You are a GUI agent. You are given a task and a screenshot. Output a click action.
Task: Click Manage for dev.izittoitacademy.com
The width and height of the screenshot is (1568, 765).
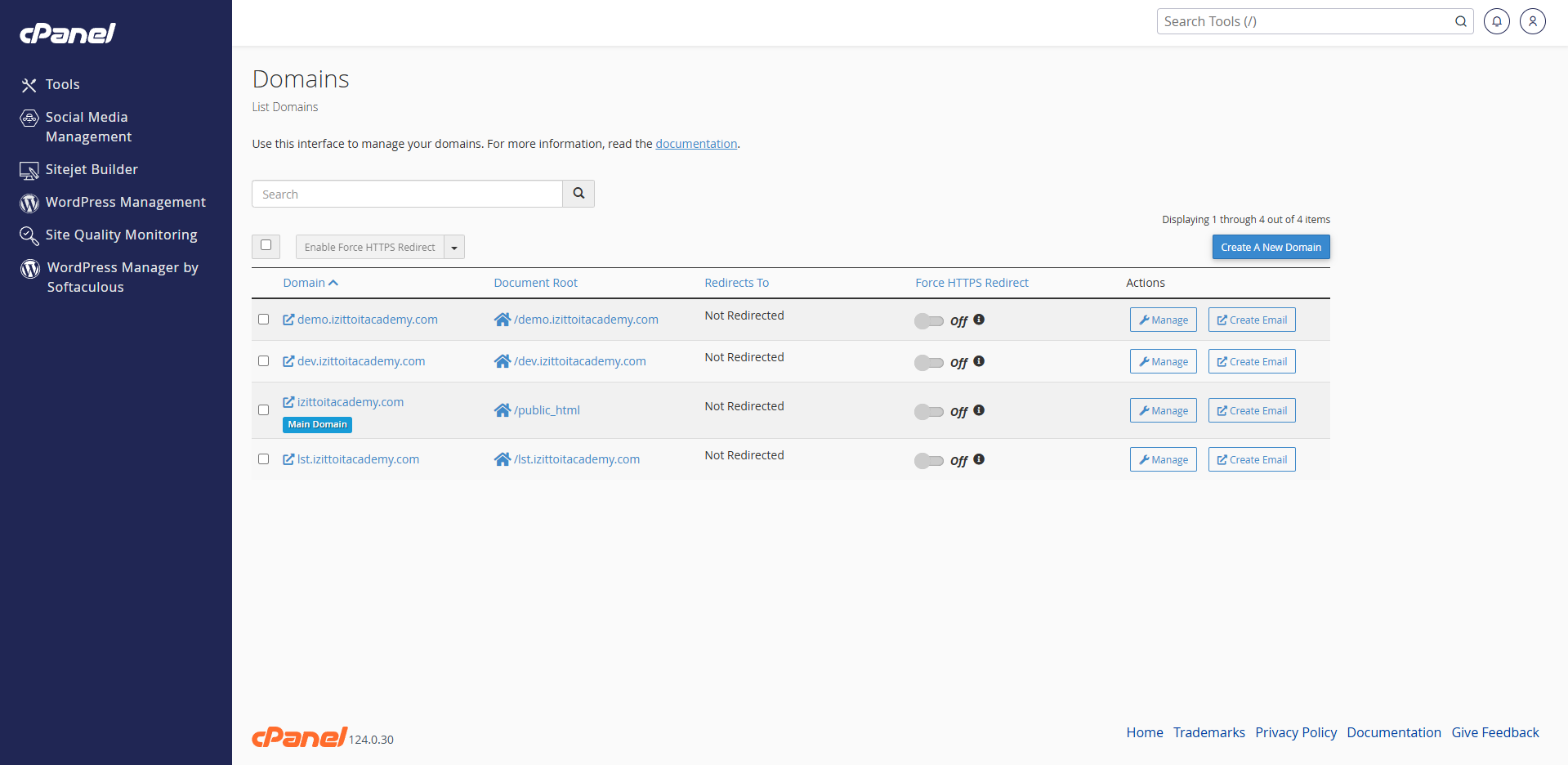(x=1164, y=361)
